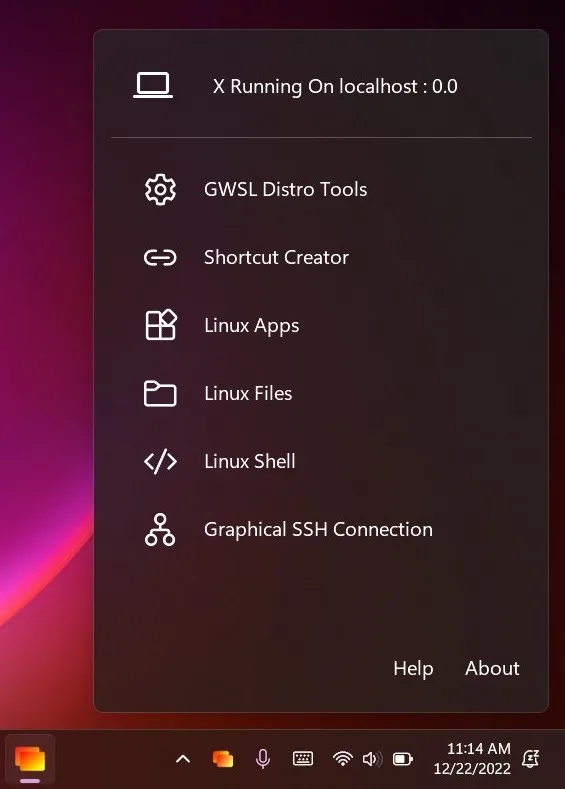Screen dimensions: 565x789
Task: Click the gear icon for GWSL Distro Tools
Action: [160, 190]
